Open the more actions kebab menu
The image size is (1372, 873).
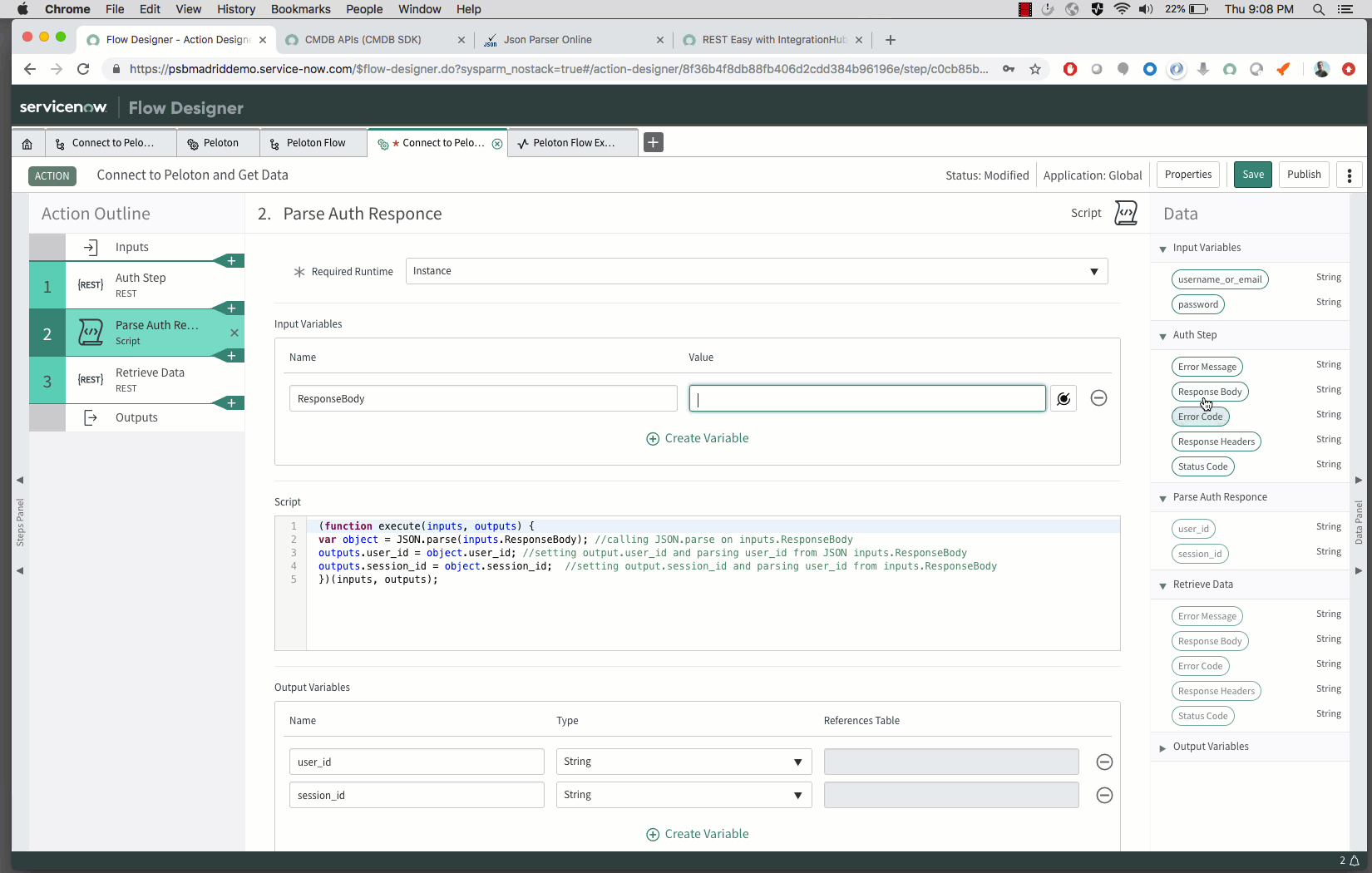click(1350, 175)
